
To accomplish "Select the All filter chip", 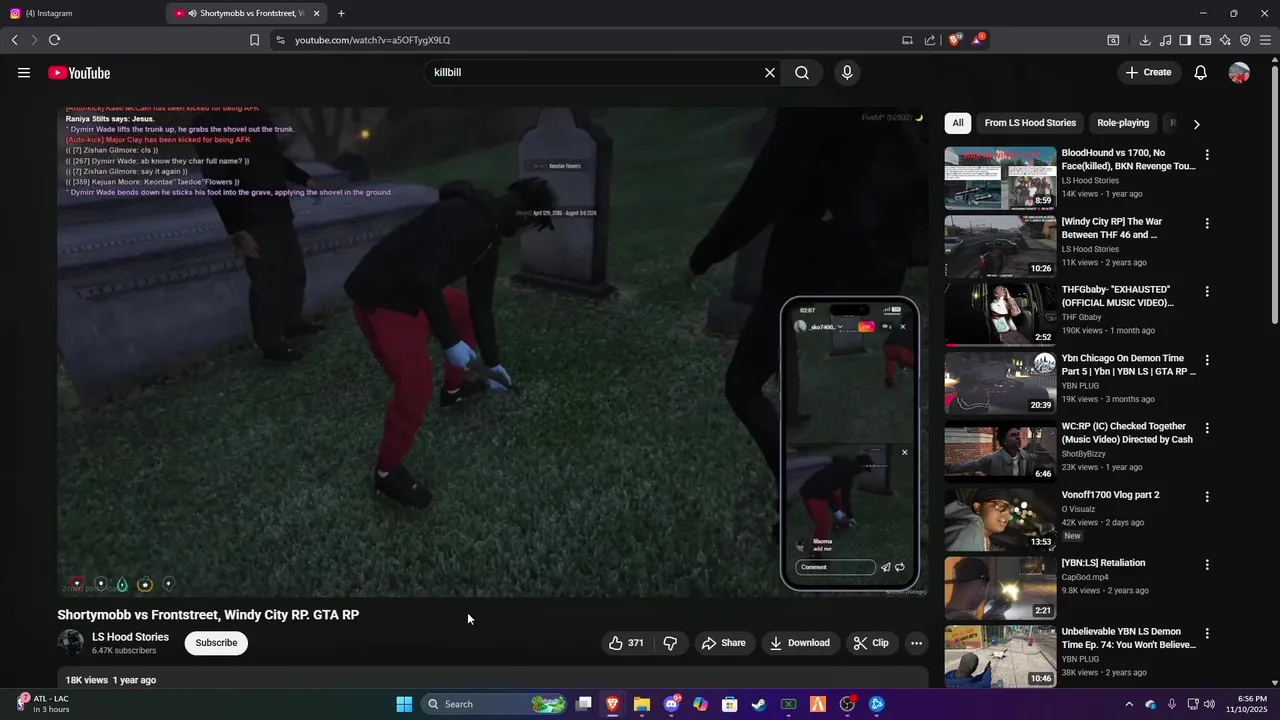I will pyautogui.click(x=958, y=123).
